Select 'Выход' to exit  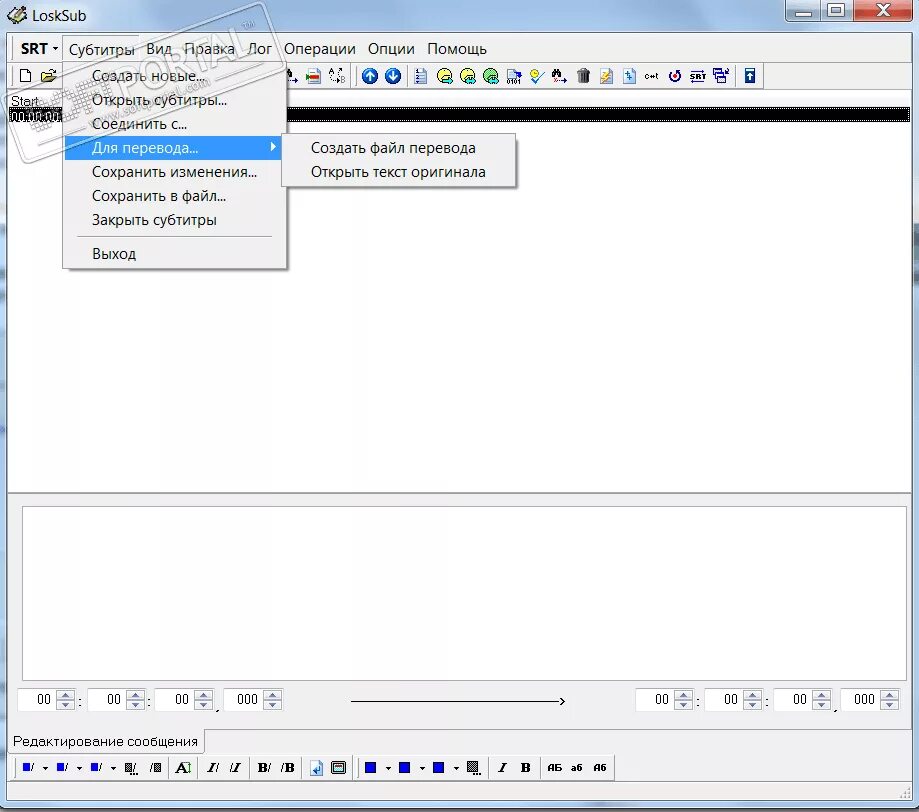point(174,254)
